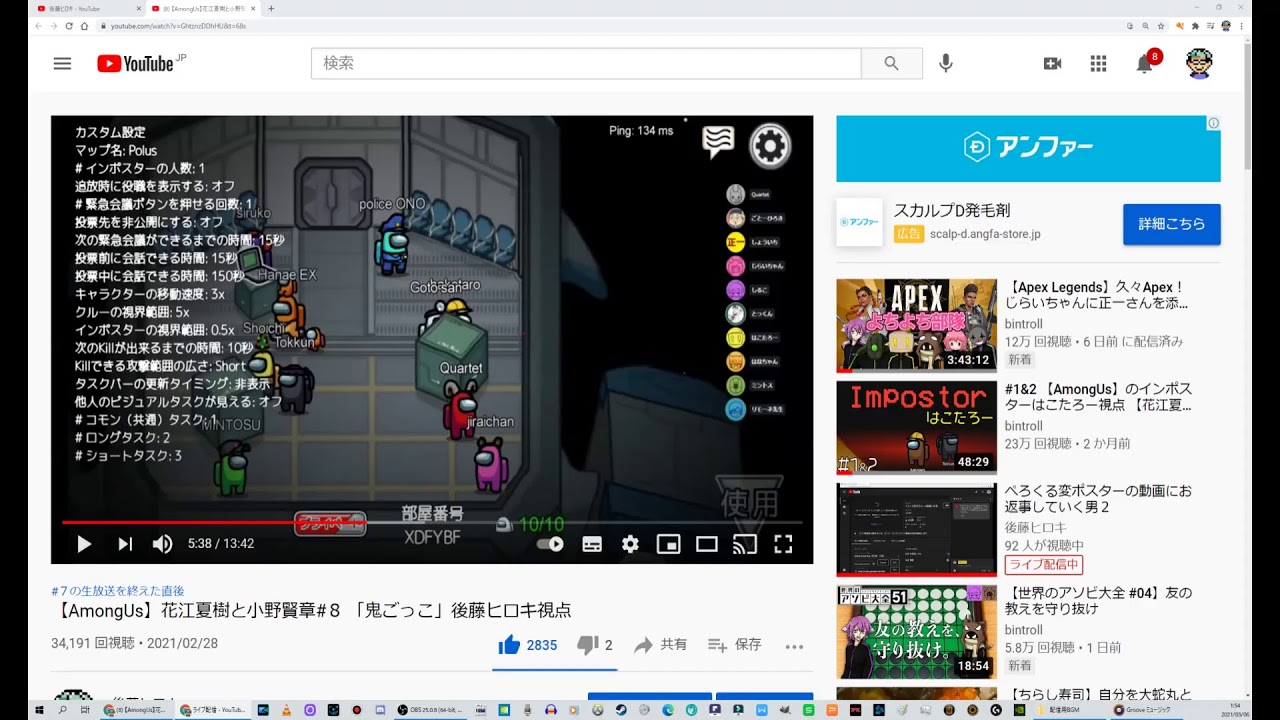
Task: Start voice search with the microphone
Action: pos(945,63)
